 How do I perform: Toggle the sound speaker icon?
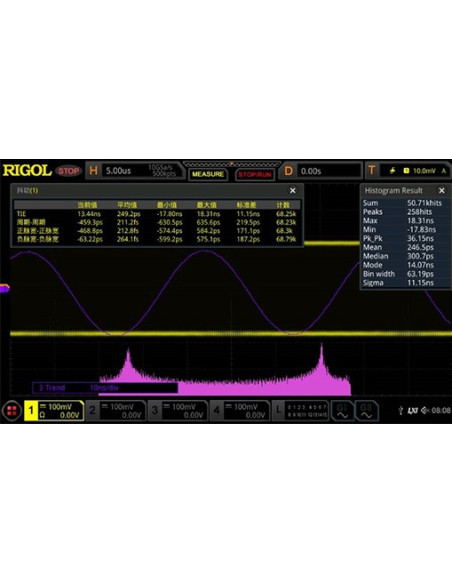425,410
